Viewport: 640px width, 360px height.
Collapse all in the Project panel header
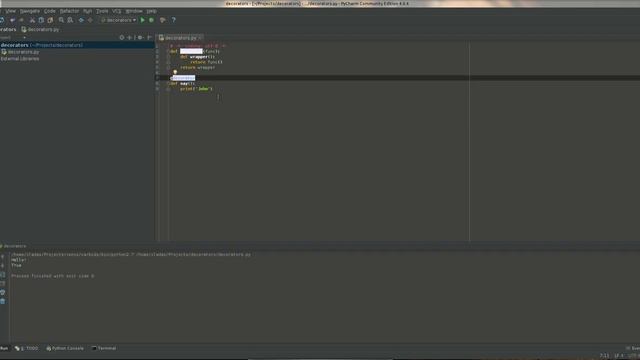point(129,38)
